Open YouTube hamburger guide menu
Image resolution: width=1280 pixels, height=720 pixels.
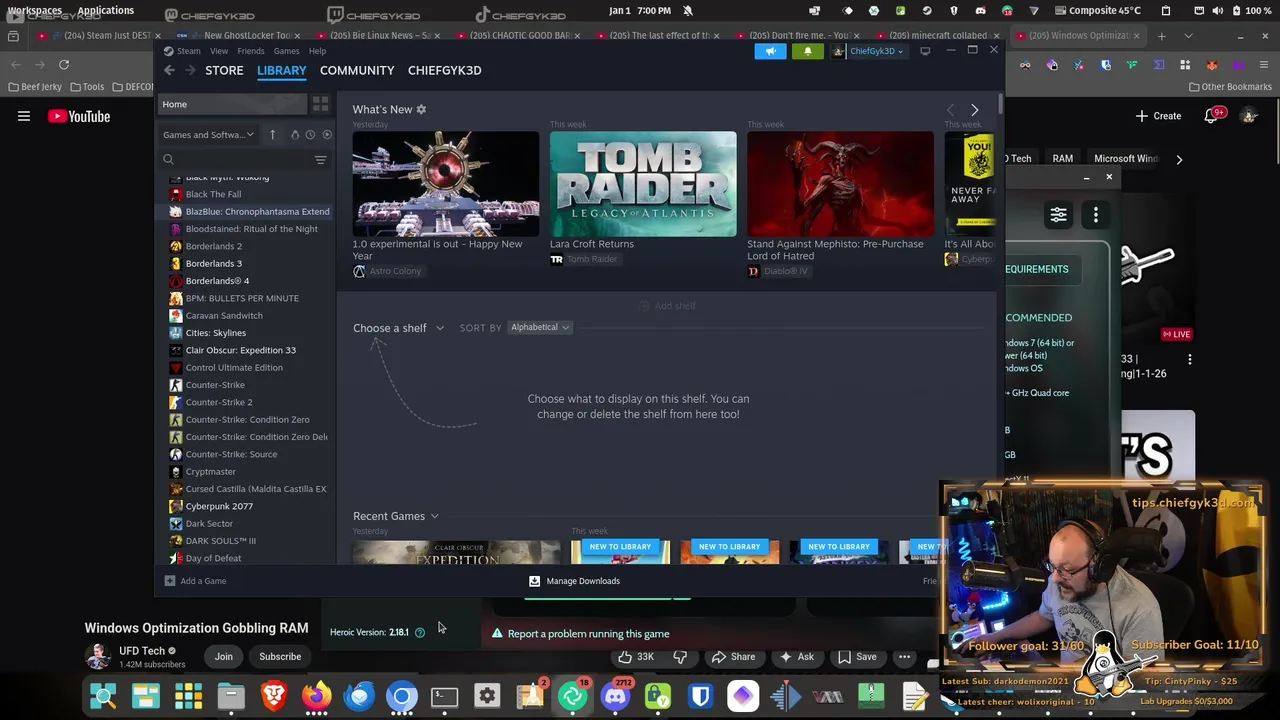tap(24, 116)
